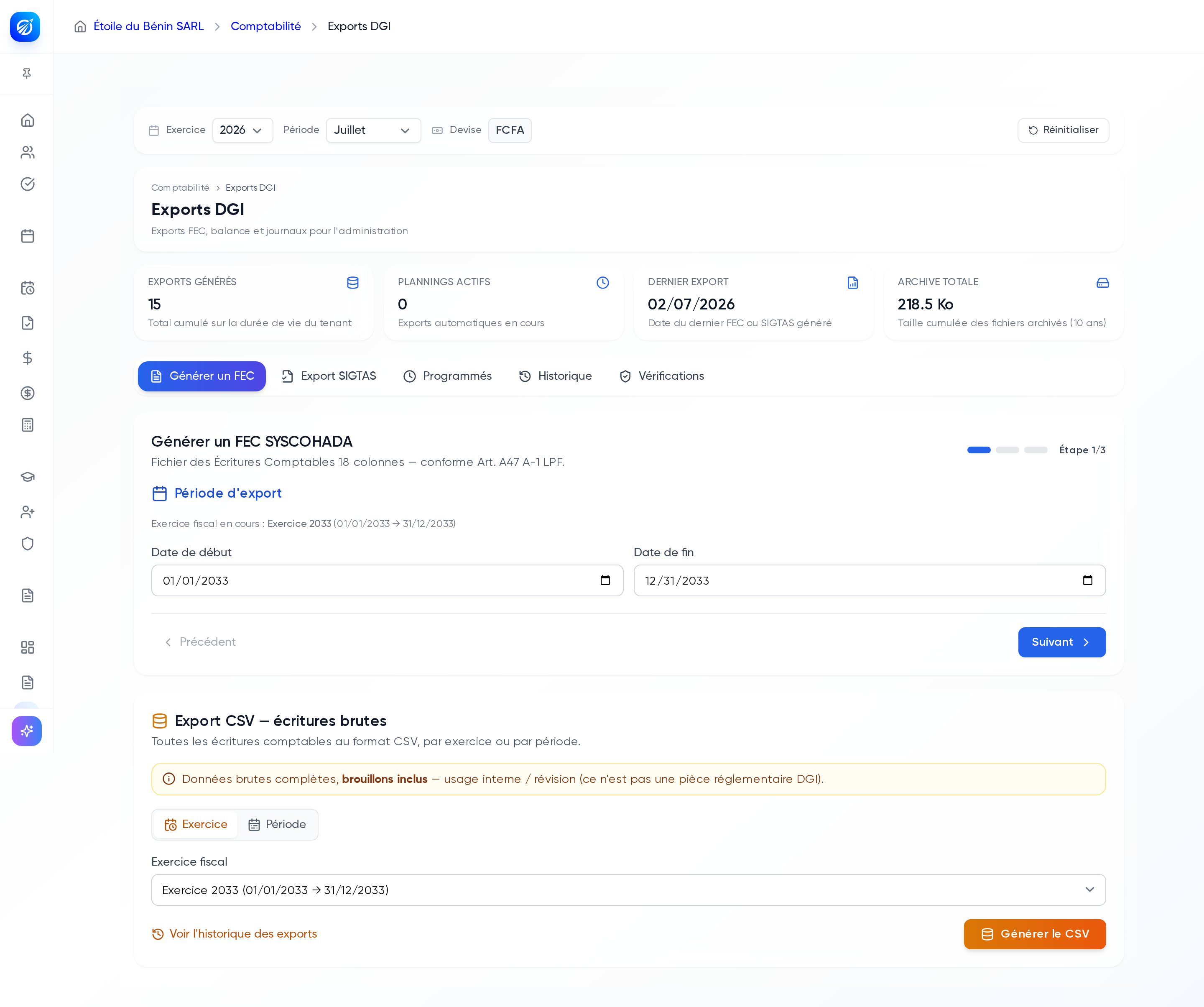Open the Période Juillet dropdown
This screenshot has height=1007, width=1204.
[x=373, y=130]
